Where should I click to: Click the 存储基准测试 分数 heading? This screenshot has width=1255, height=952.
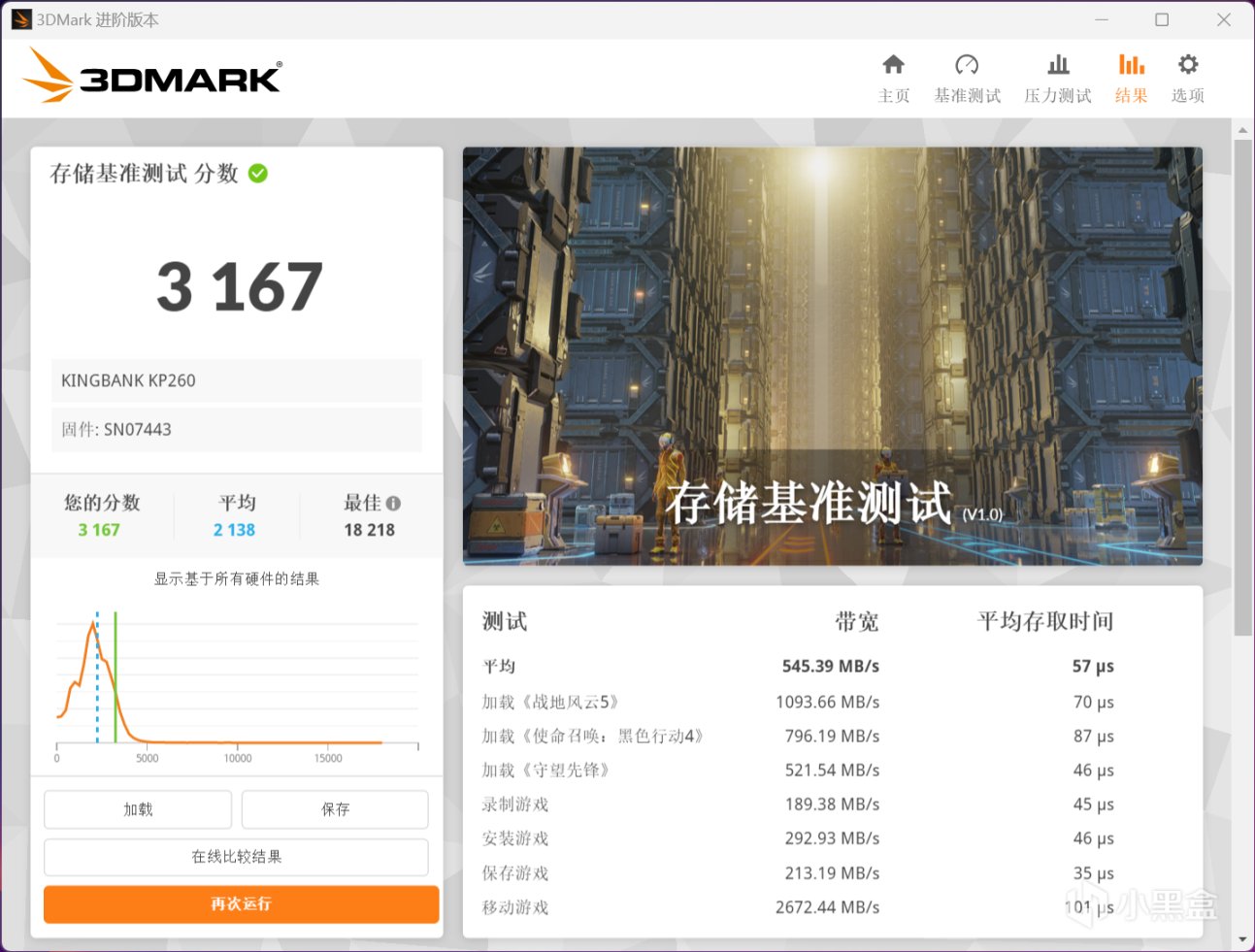(x=145, y=174)
